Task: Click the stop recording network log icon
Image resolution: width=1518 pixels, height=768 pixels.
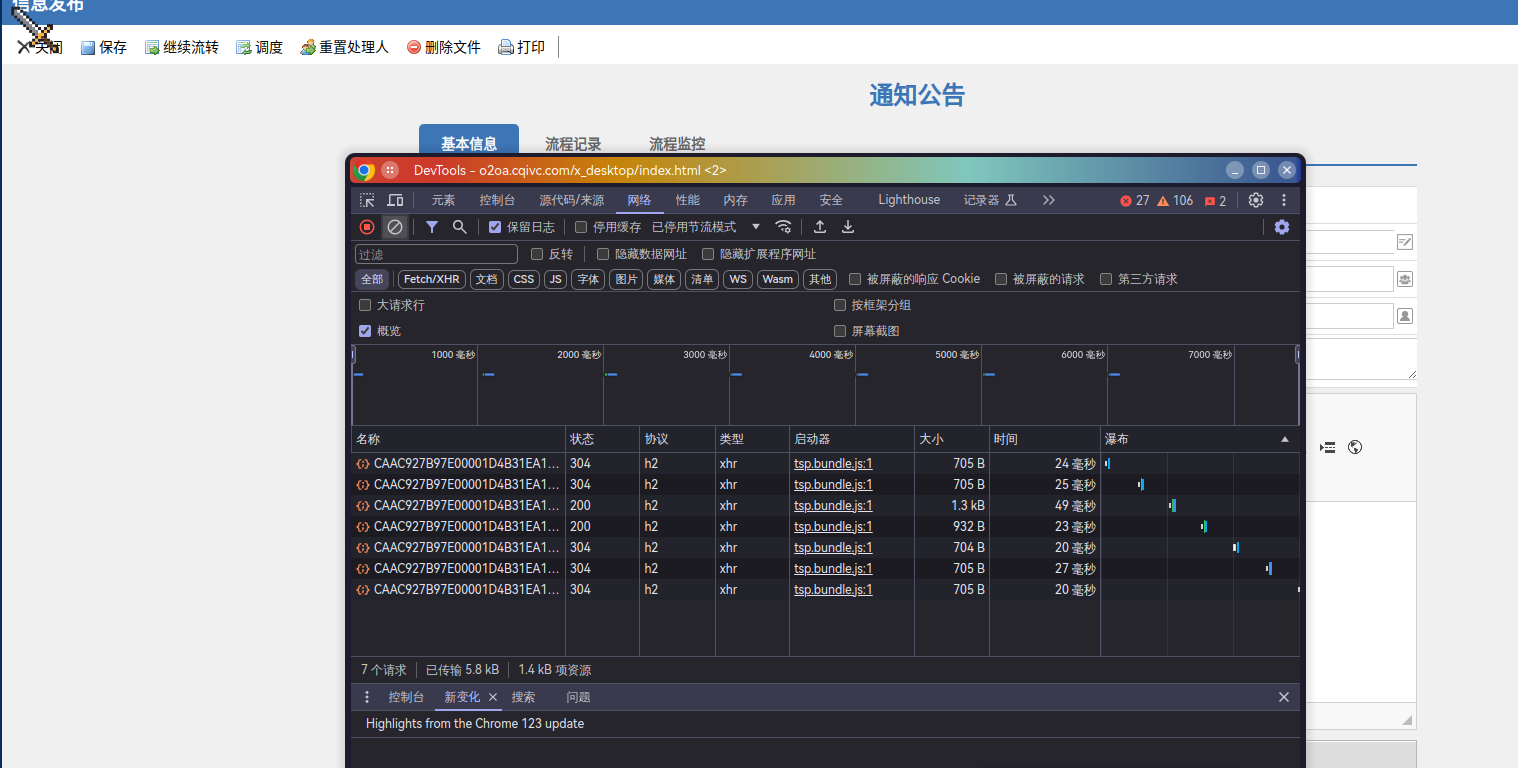Action: click(367, 227)
